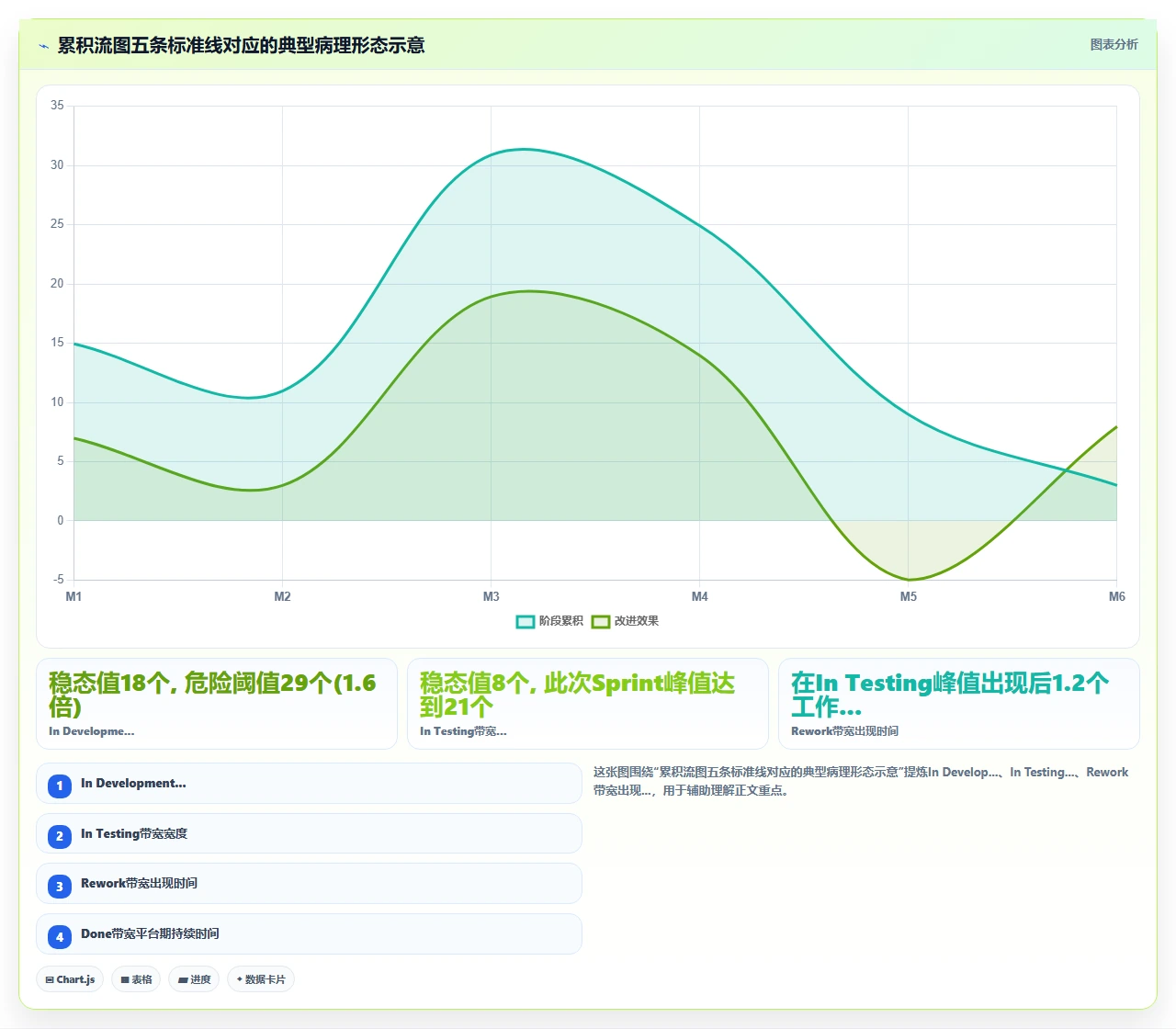1176x1029 pixels.
Task: Click the In Testing带宽... card subtitle
Action: click(463, 731)
